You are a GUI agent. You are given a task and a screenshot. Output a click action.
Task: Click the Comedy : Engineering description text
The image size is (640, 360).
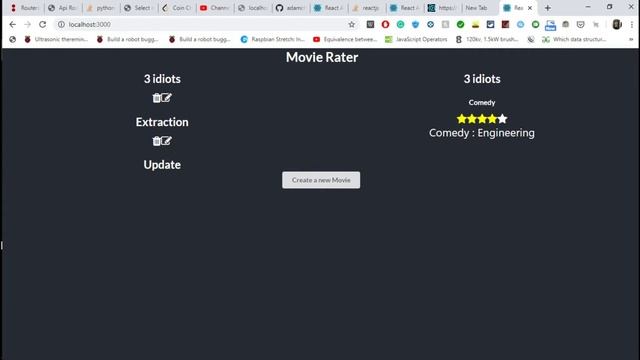tap(482, 133)
